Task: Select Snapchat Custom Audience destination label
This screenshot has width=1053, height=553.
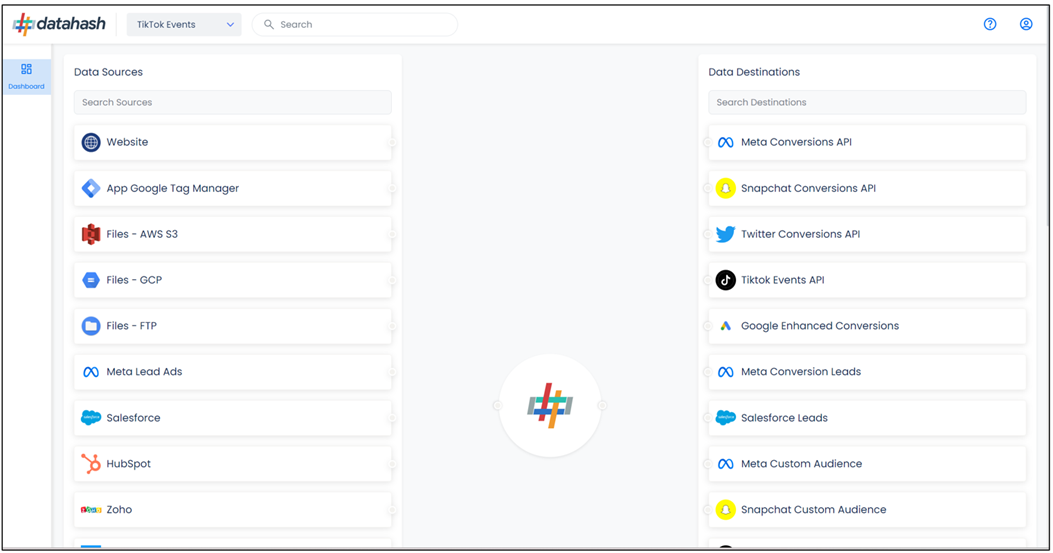Action: point(813,509)
